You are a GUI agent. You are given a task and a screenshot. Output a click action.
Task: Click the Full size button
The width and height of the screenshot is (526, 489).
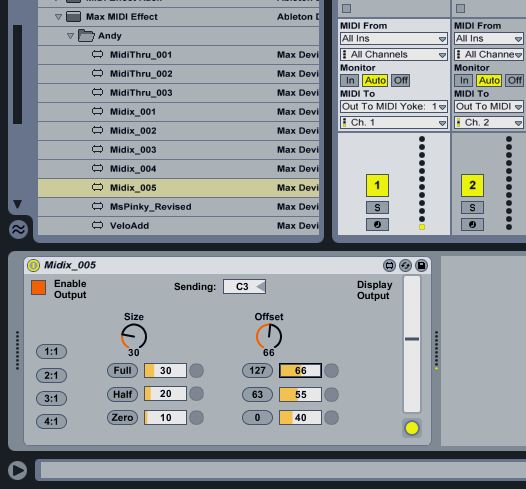[122, 371]
